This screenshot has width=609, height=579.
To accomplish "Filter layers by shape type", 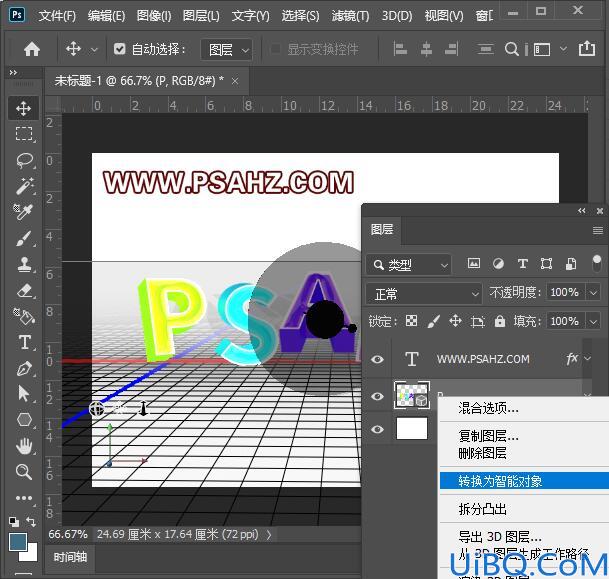I will click(x=546, y=264).
